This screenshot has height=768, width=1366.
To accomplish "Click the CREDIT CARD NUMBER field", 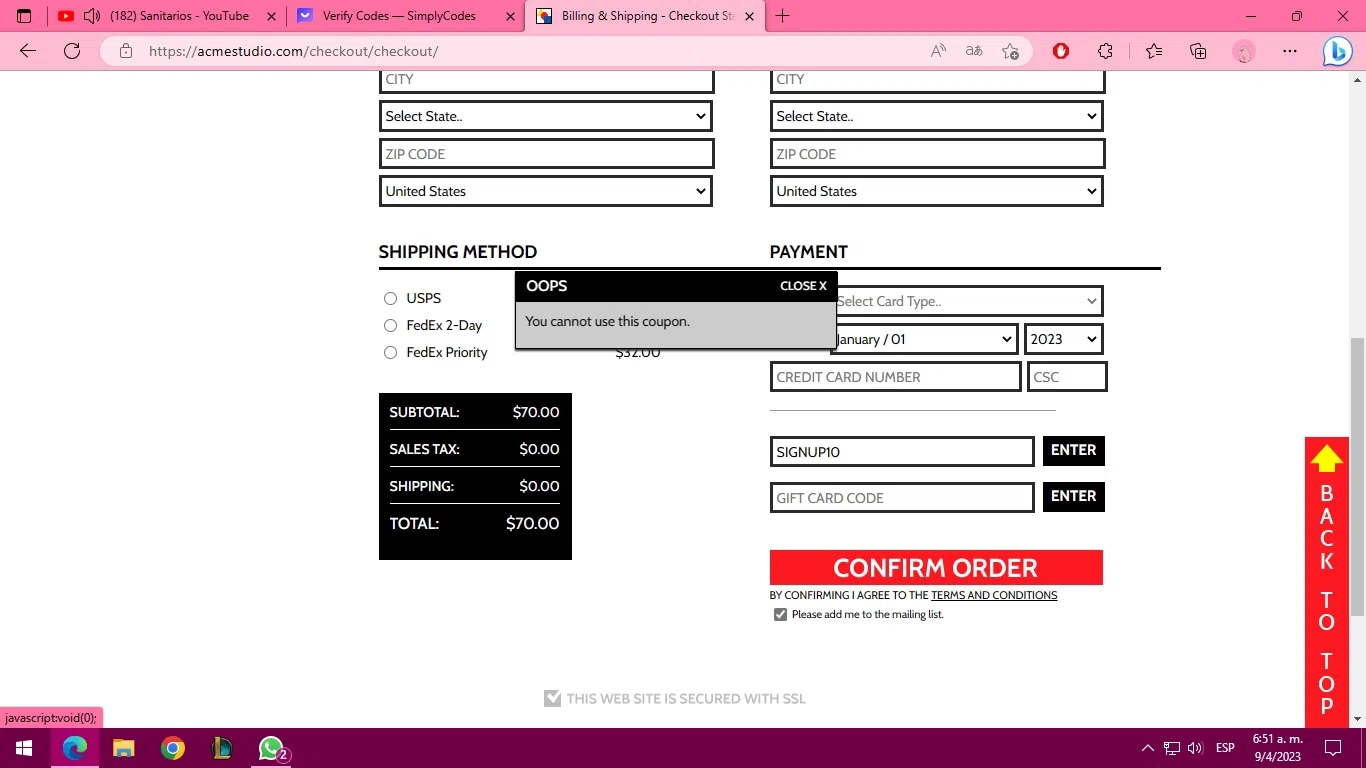I will 896,377.
